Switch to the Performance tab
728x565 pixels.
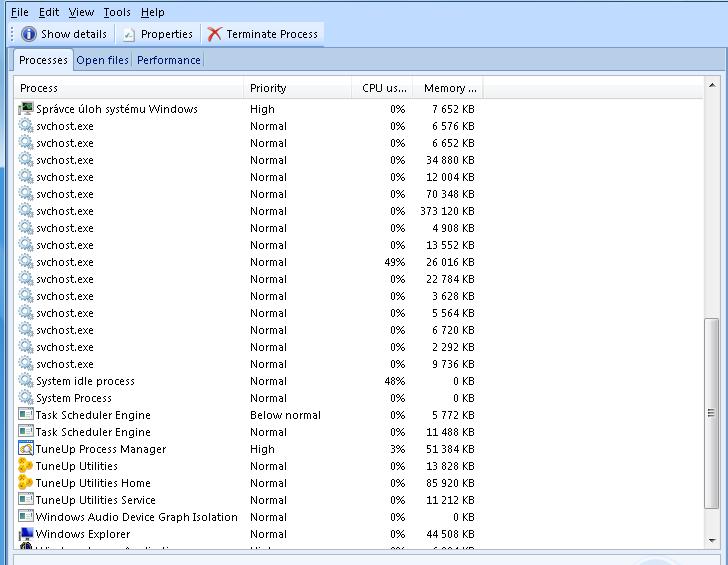pyautogui.click(x=169, y=60)
